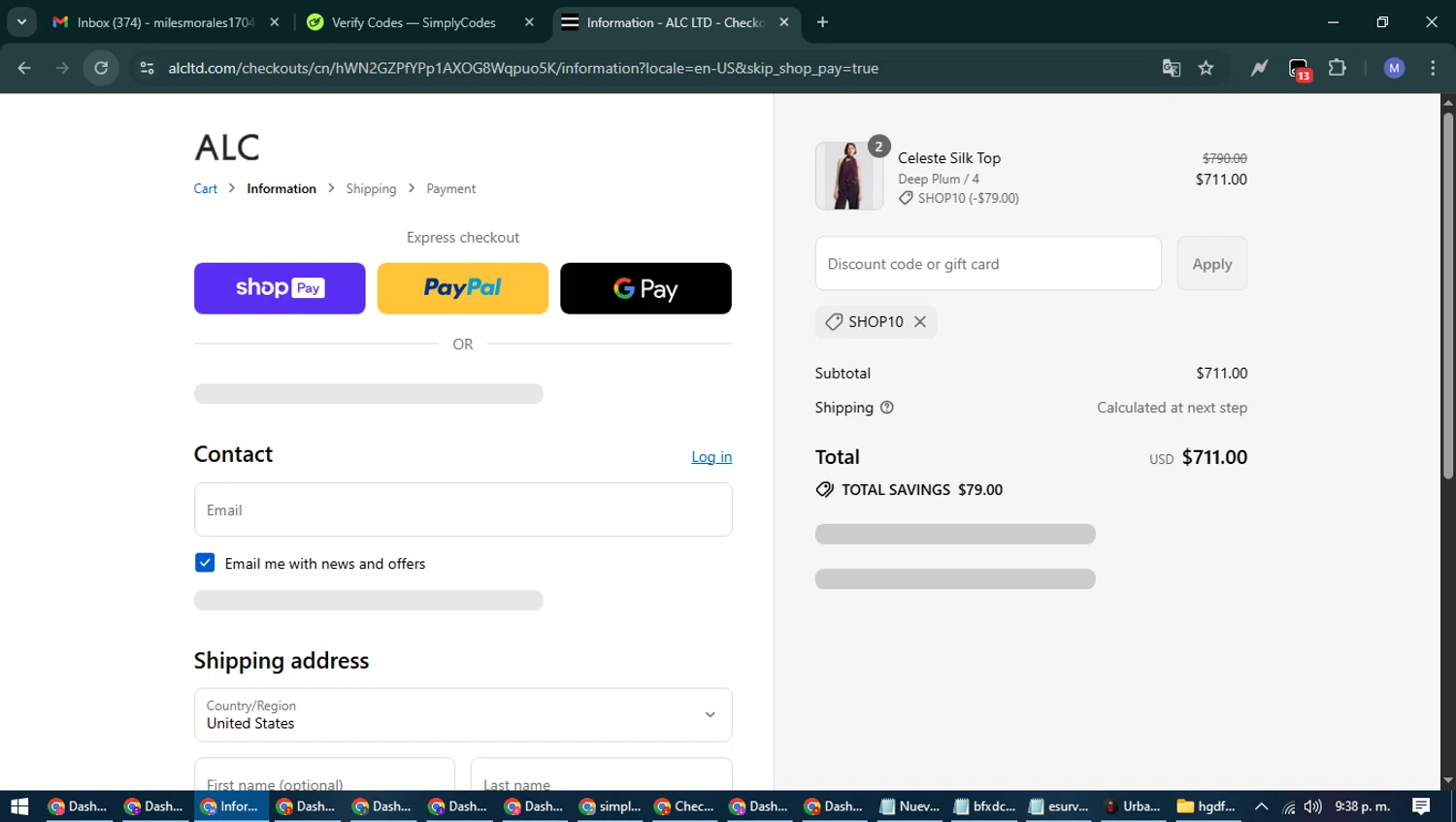Uncheck Email me with news and offers
1456x822 pixels.
205,563
